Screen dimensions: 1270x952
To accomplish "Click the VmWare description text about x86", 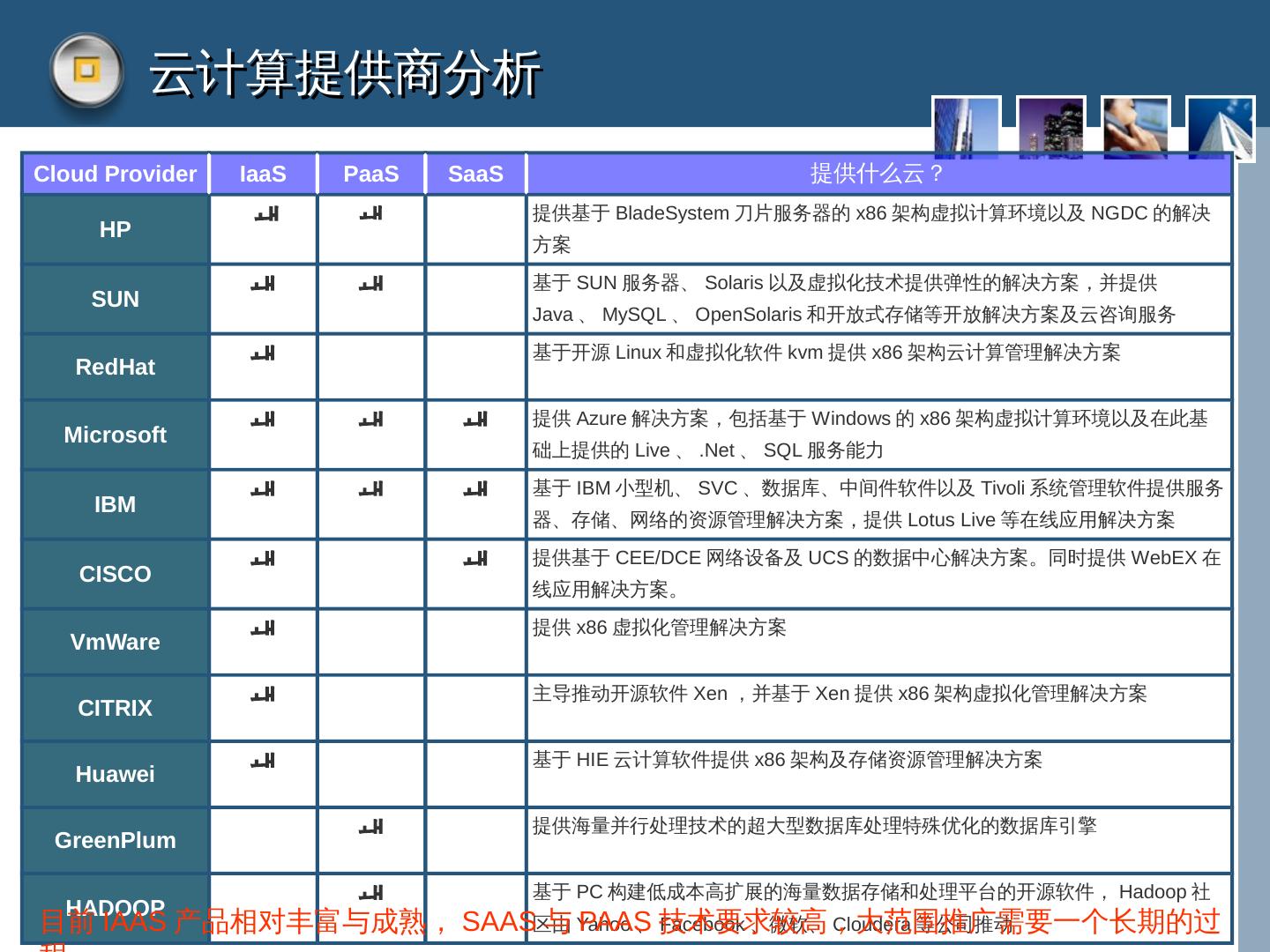I will point(659,628).
